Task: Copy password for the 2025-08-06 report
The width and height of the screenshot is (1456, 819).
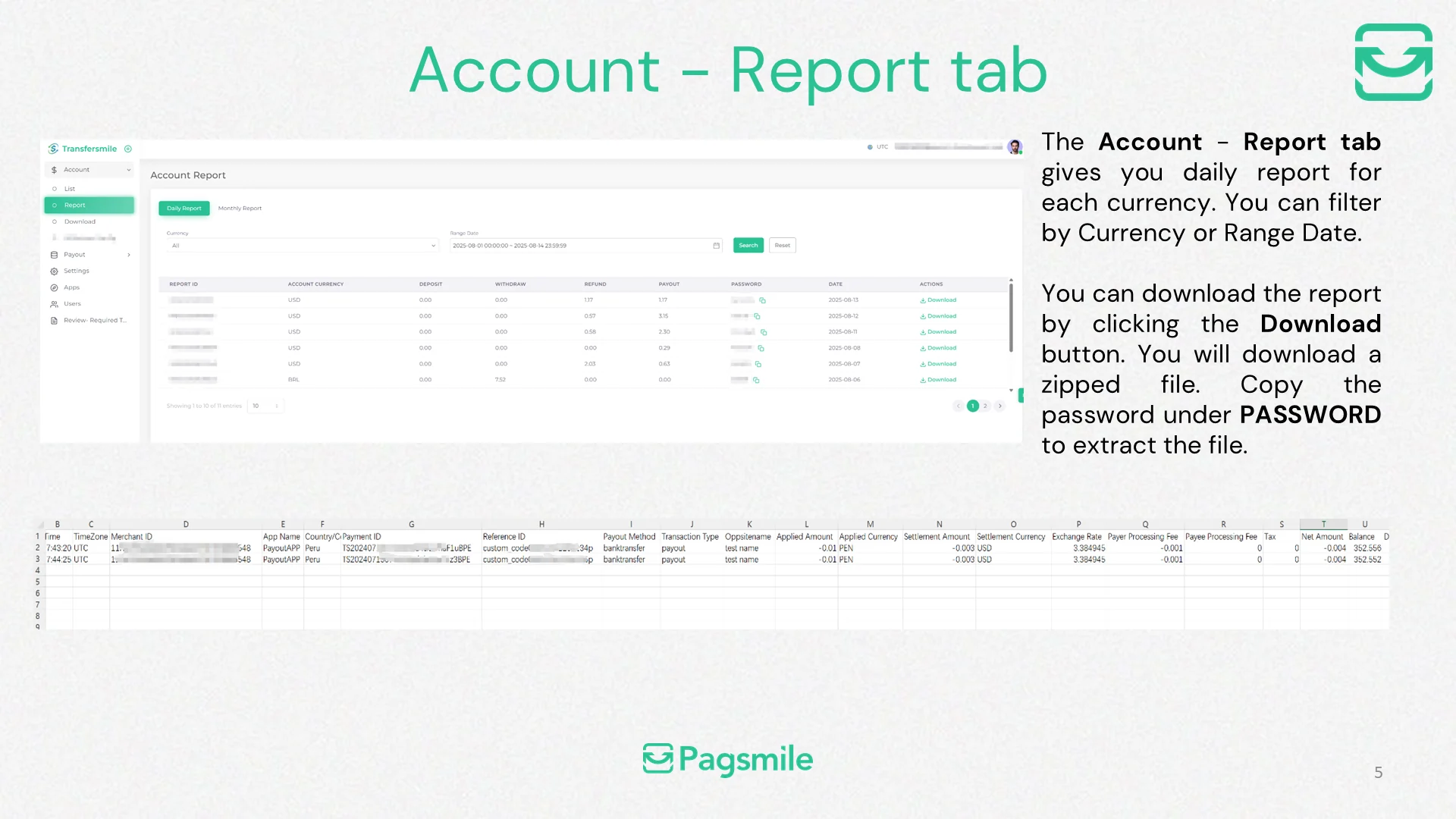Action: point(756,380)
